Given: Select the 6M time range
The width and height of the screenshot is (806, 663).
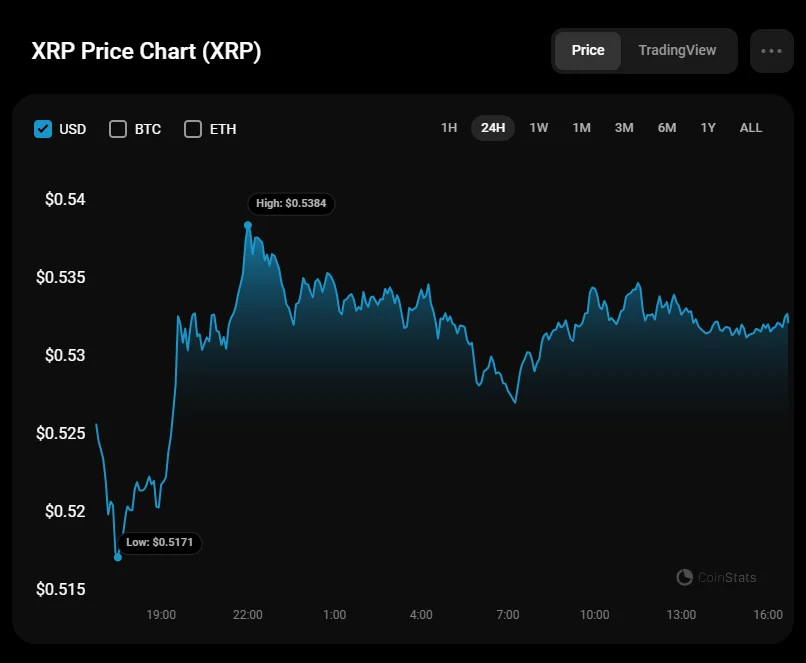Looking at the screenshot, I should click(667, 128).
